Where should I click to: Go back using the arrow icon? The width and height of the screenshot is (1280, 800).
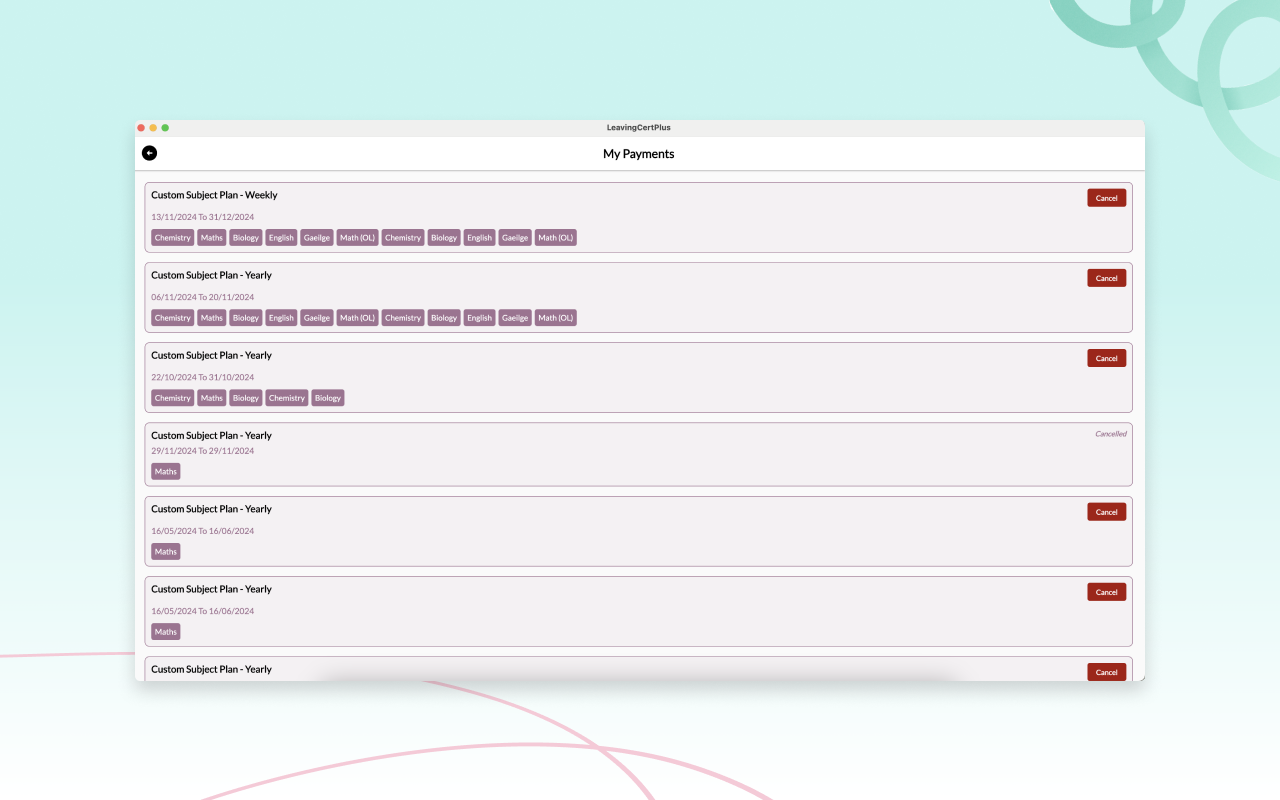(x=150, y=153)
